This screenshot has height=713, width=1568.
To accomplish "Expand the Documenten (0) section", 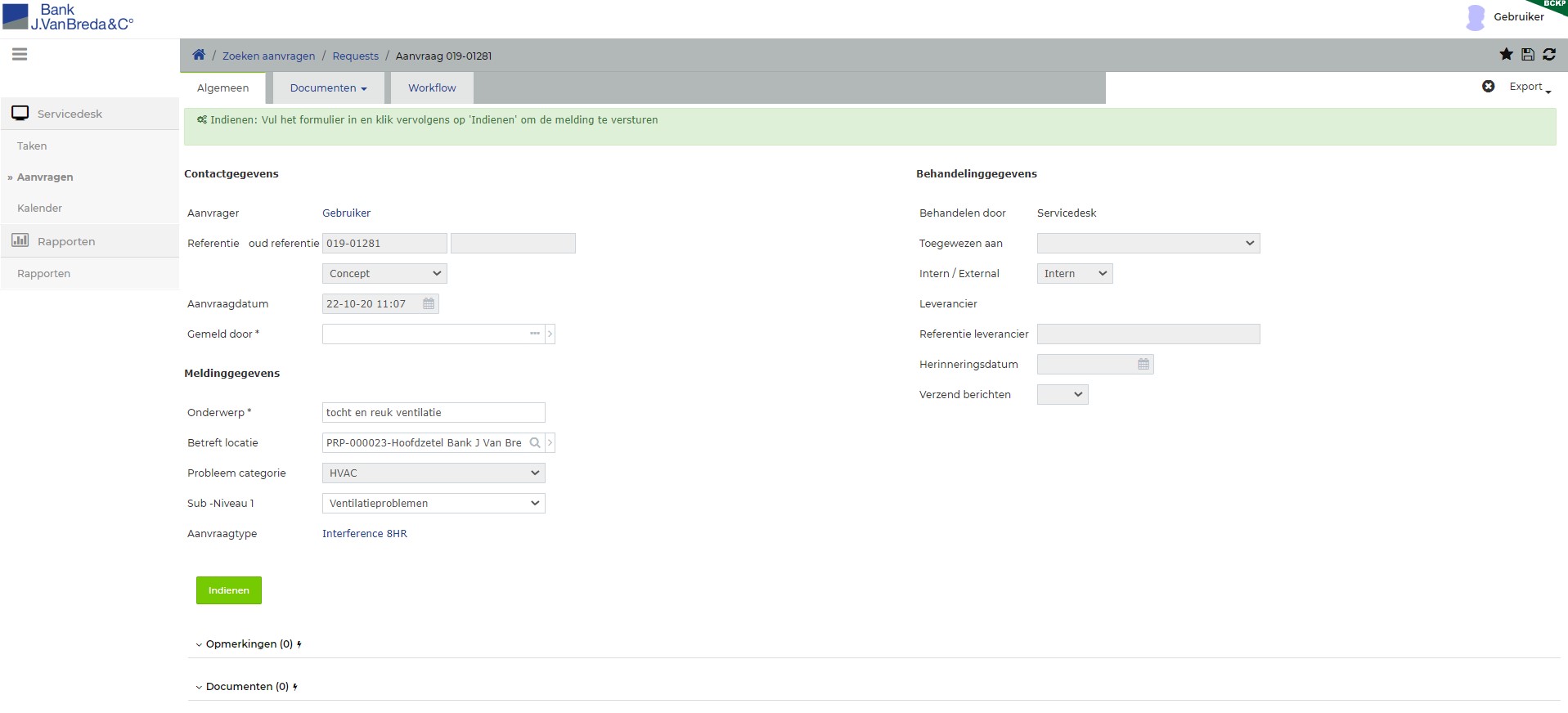I will click(246, 687).
